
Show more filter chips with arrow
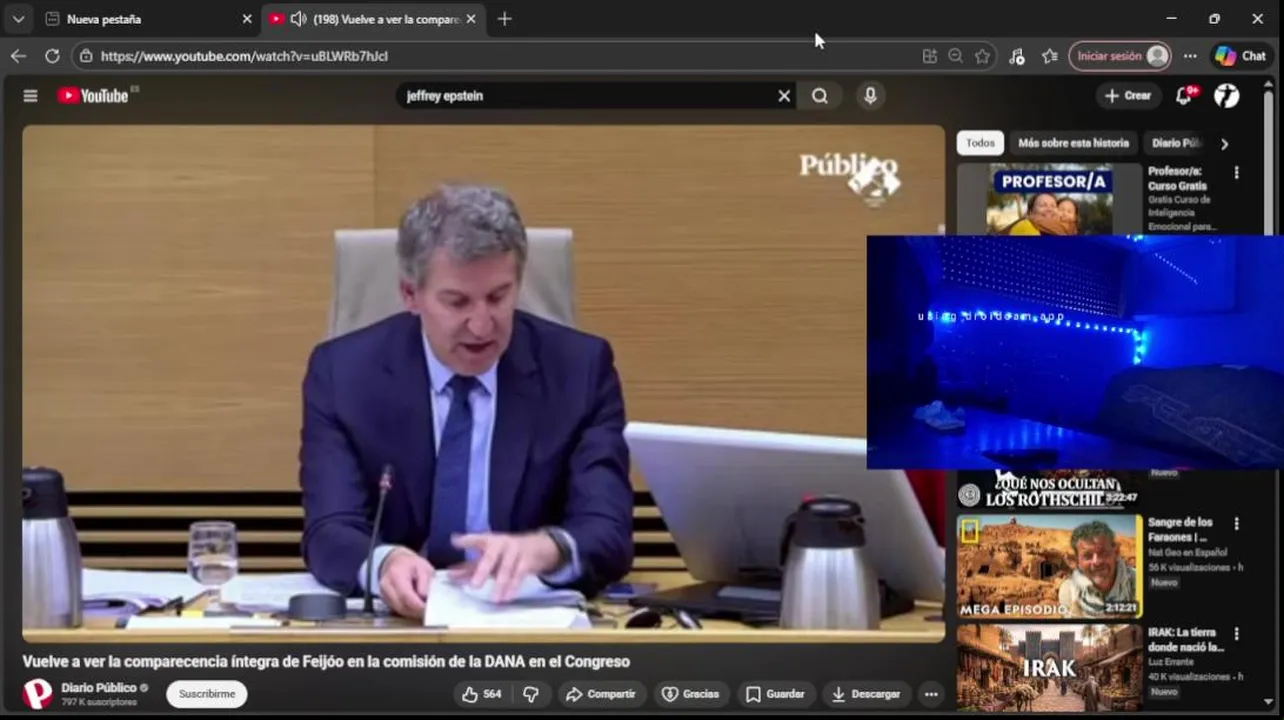pos(1224,143)
